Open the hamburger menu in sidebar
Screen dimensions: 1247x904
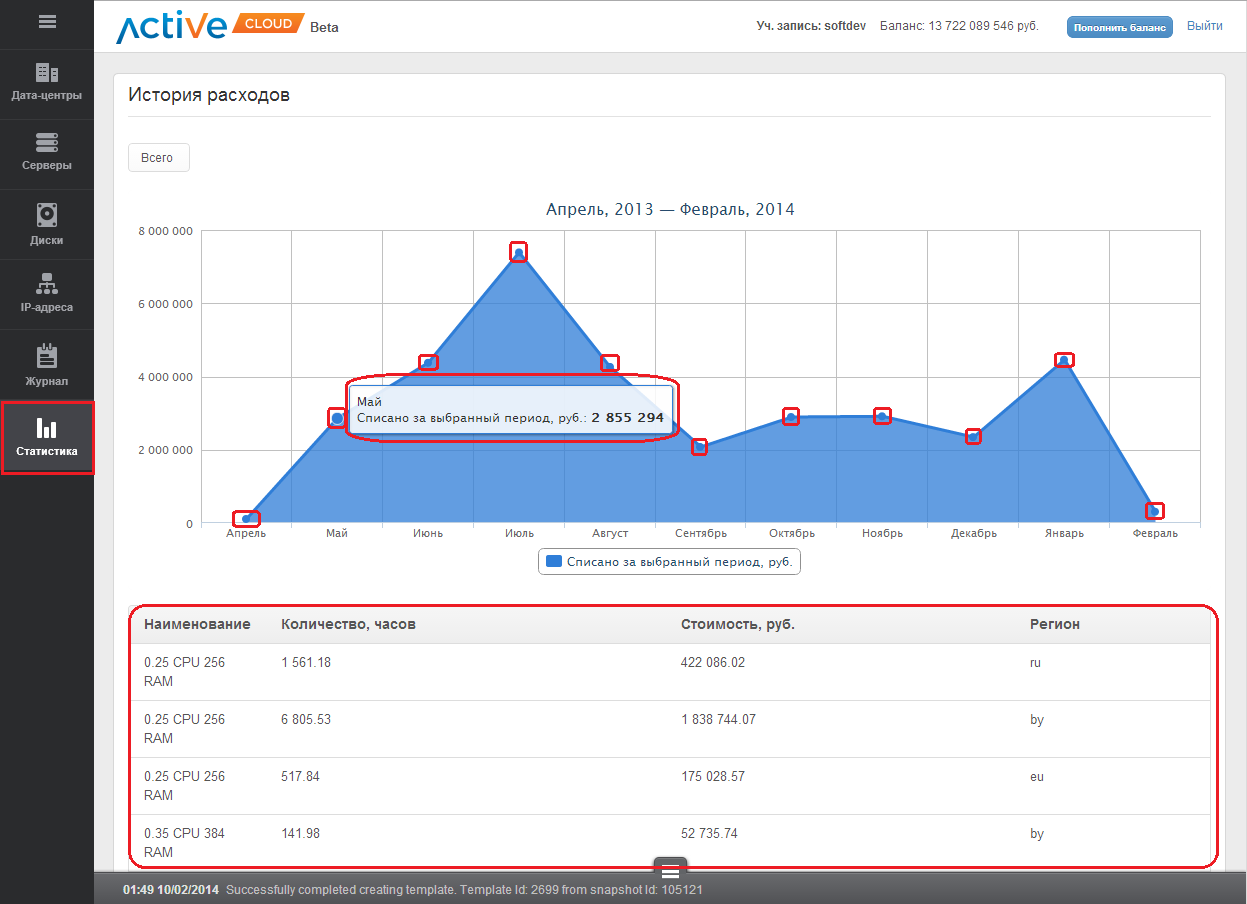point(47,22)
